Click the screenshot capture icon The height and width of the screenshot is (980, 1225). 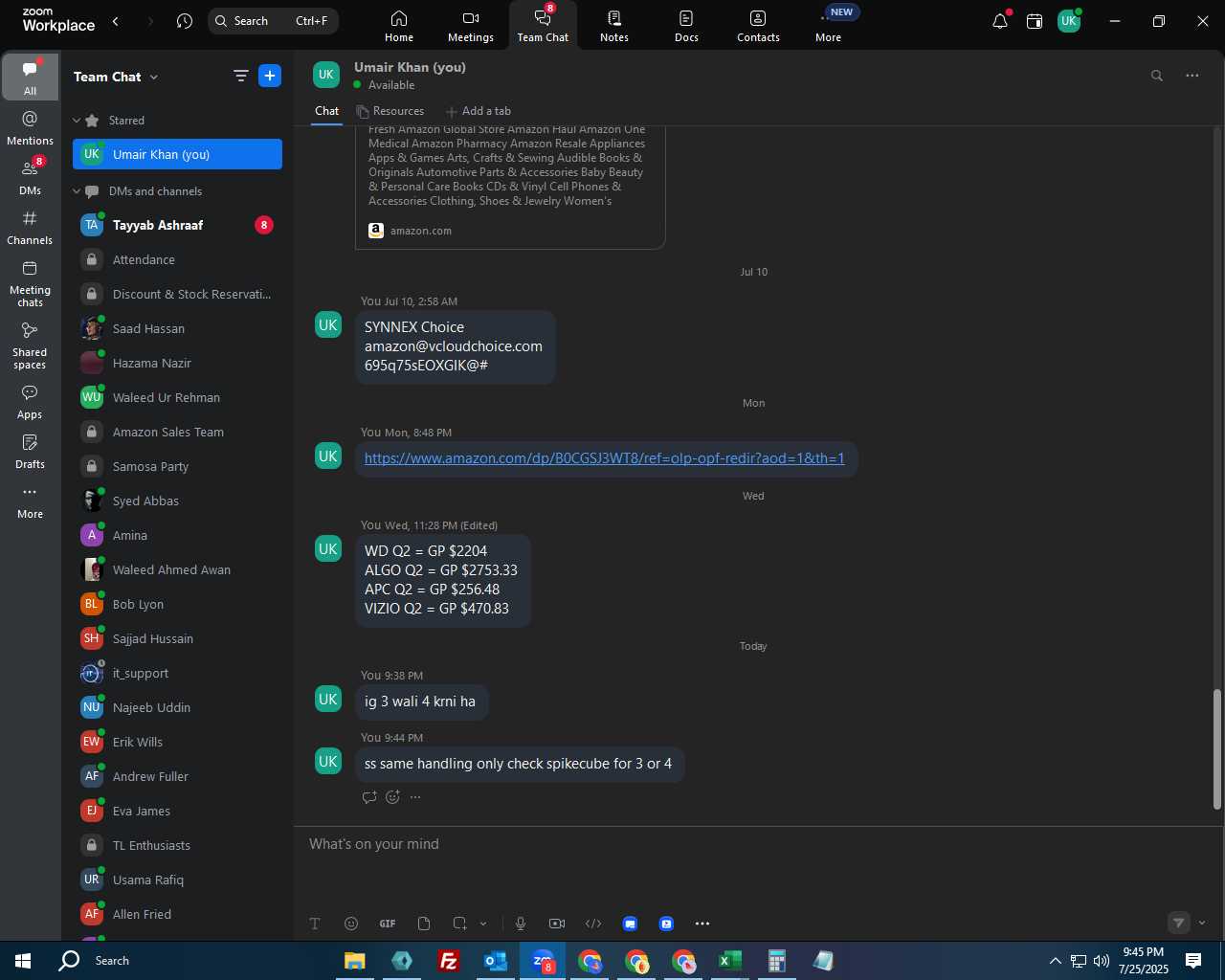pyautogui.click(x=460, y=924)
